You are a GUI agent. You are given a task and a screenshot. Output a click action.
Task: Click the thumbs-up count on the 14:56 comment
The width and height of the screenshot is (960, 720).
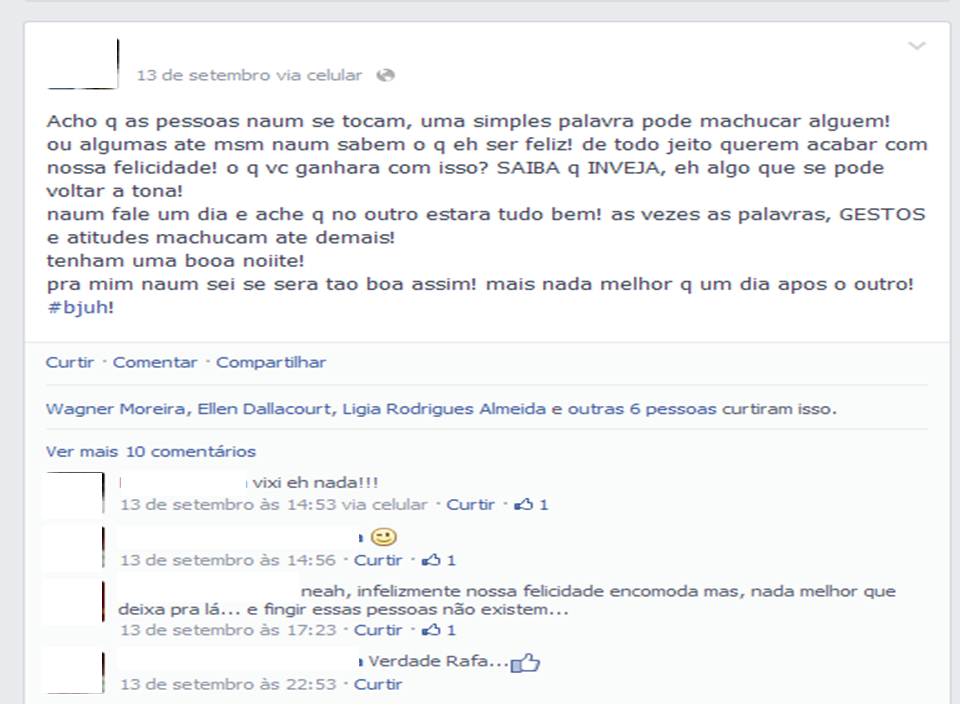(438, 560)
